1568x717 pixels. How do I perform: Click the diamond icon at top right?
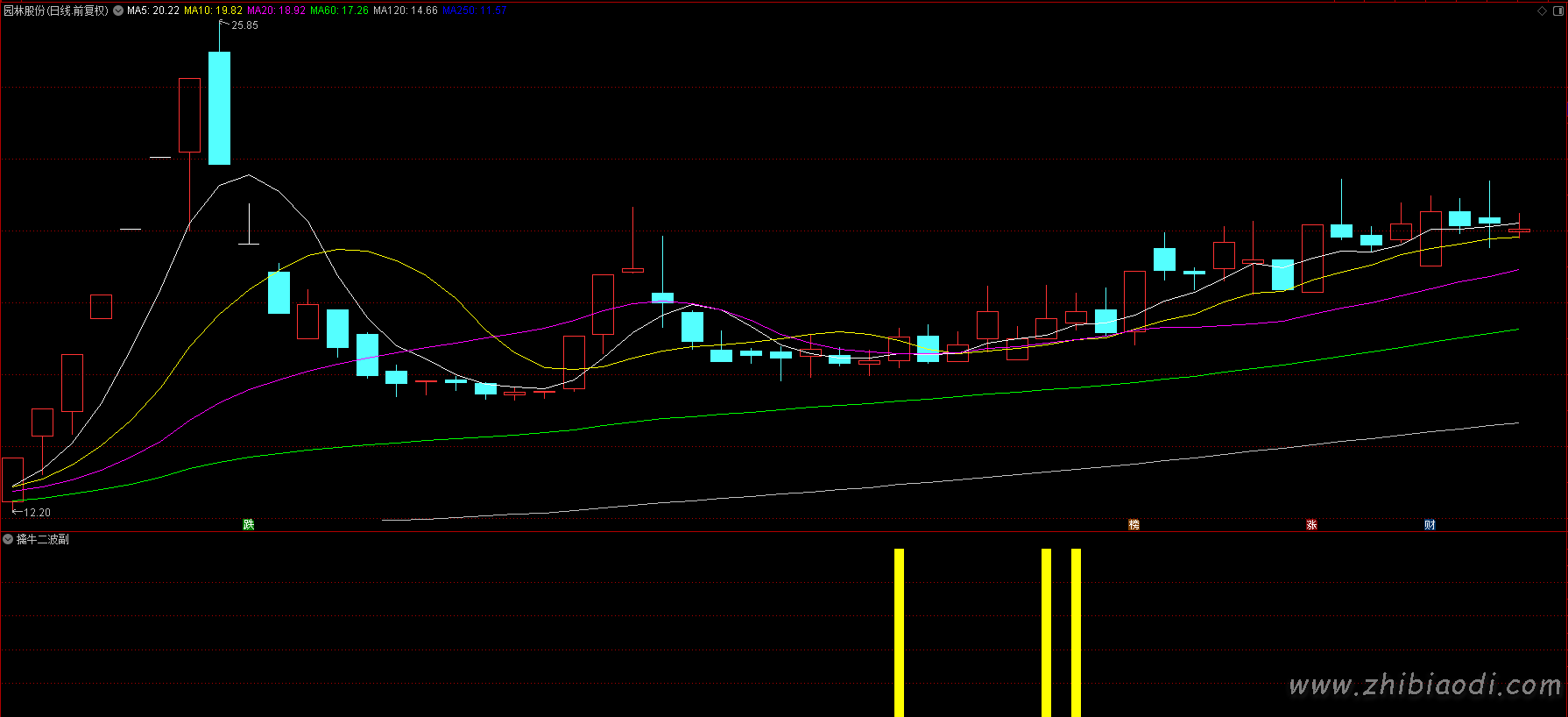1542,11
